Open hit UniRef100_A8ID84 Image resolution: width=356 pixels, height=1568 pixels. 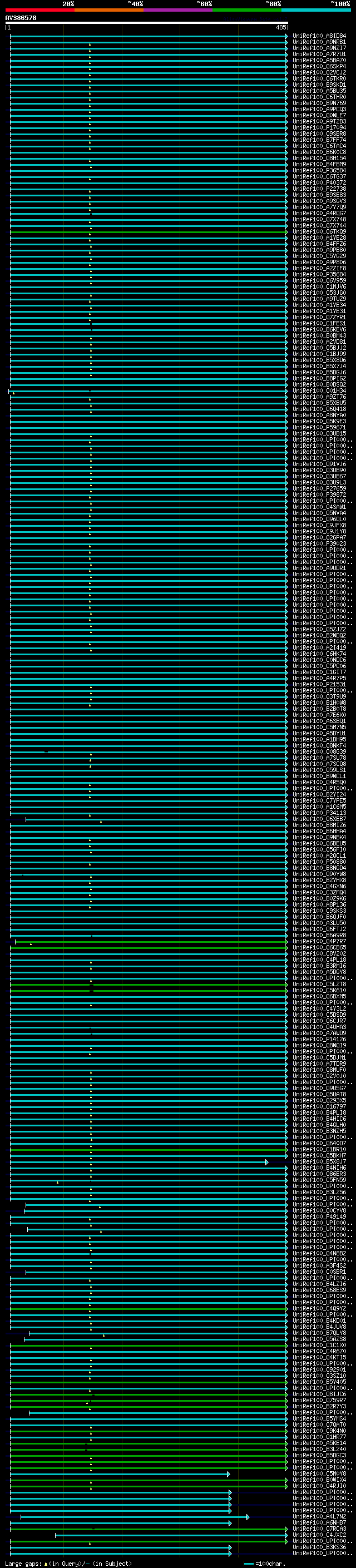click(x=319, y=36)
